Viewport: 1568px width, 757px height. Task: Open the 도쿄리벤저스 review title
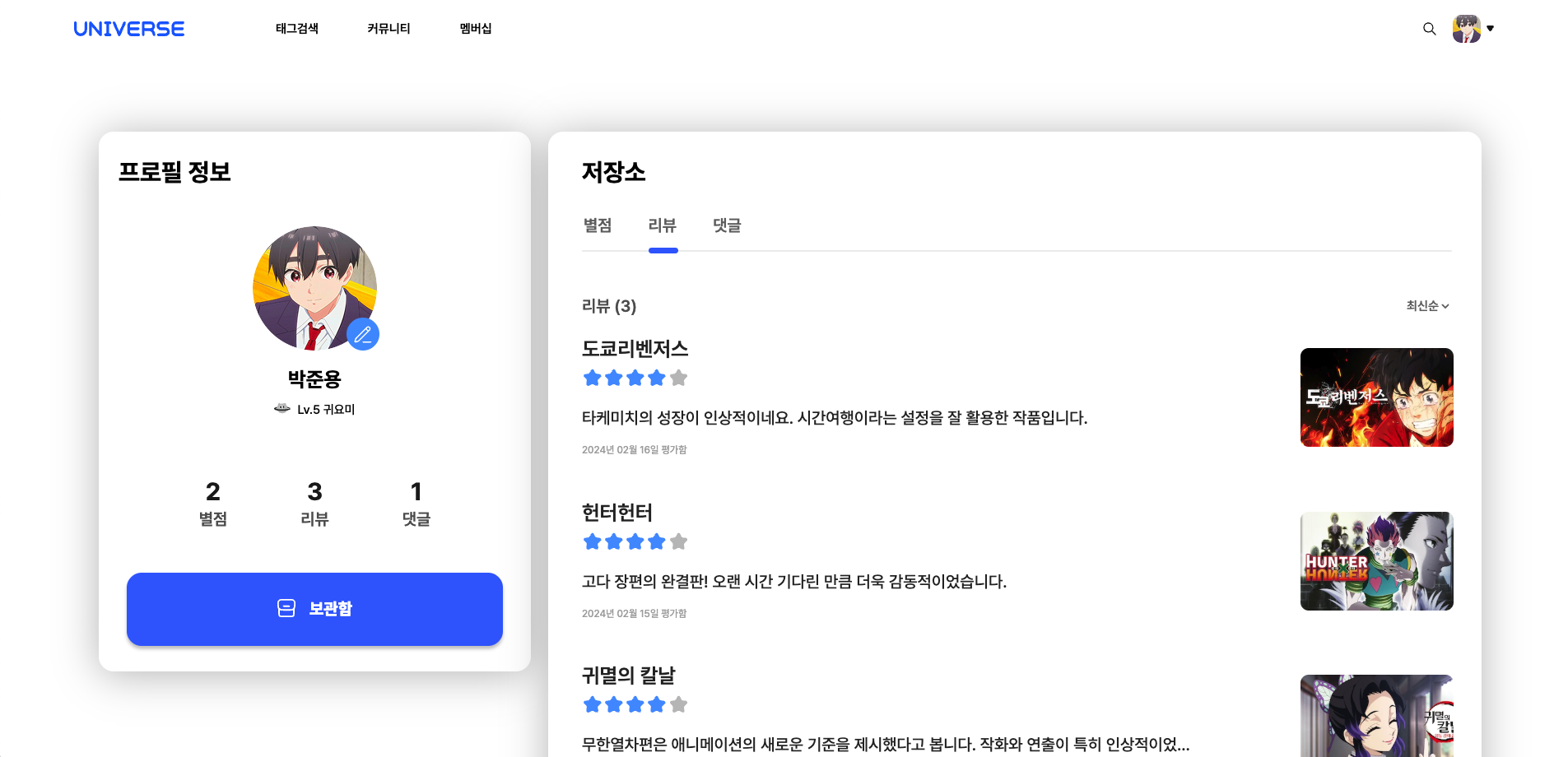tap(635, 349)
